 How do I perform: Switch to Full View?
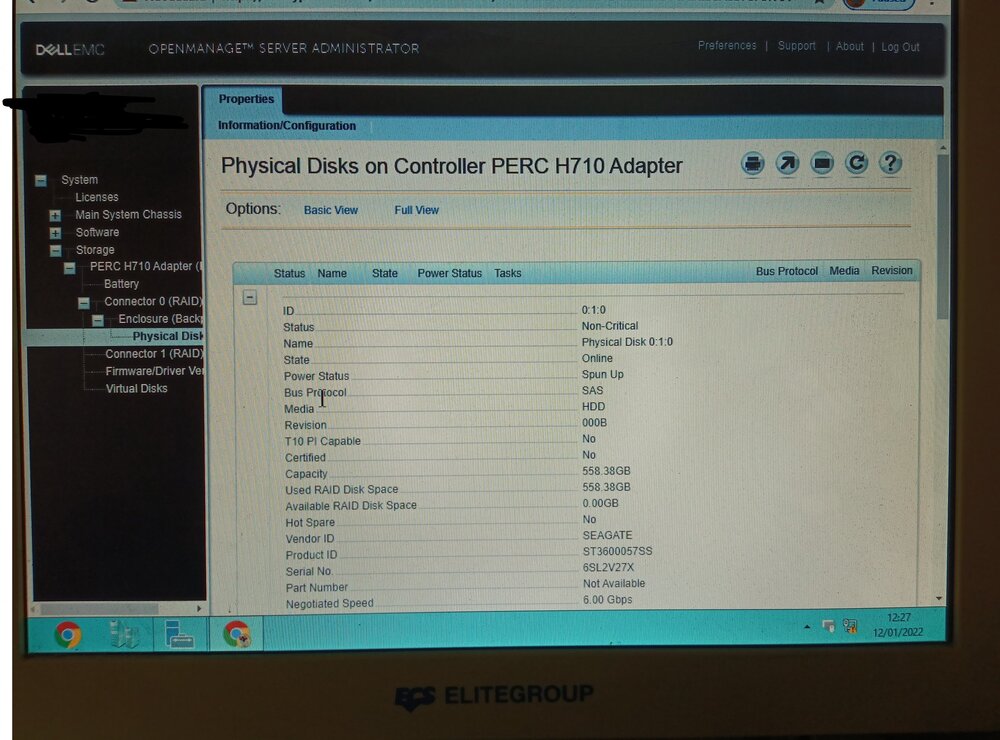(416, 210)
